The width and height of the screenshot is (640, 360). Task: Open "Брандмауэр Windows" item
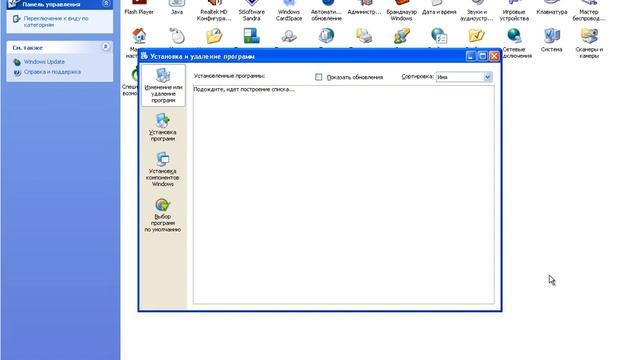pos(401,11)
